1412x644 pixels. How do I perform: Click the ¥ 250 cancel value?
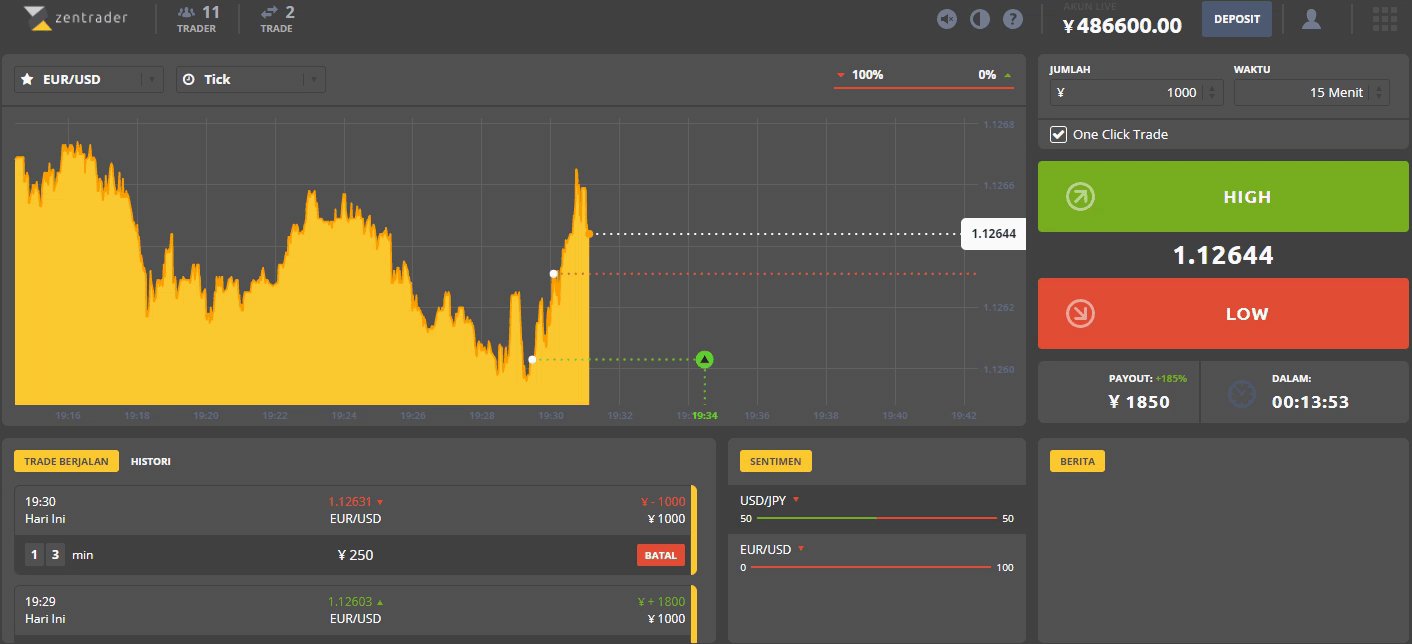356,555
